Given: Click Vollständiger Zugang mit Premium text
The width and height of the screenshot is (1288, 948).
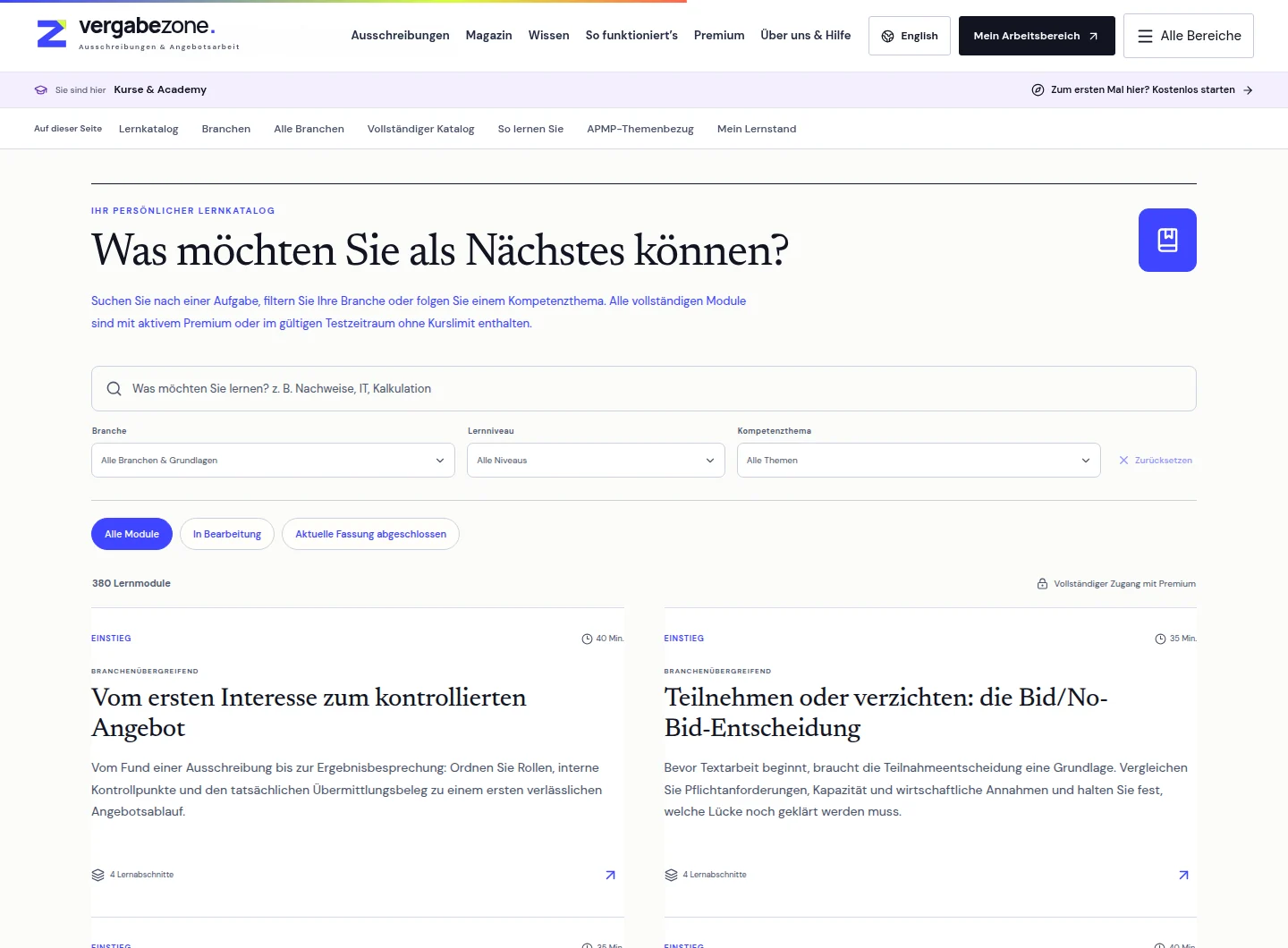Looking at the screenshot, I should pyautogui.click(x=1124, y=583).
